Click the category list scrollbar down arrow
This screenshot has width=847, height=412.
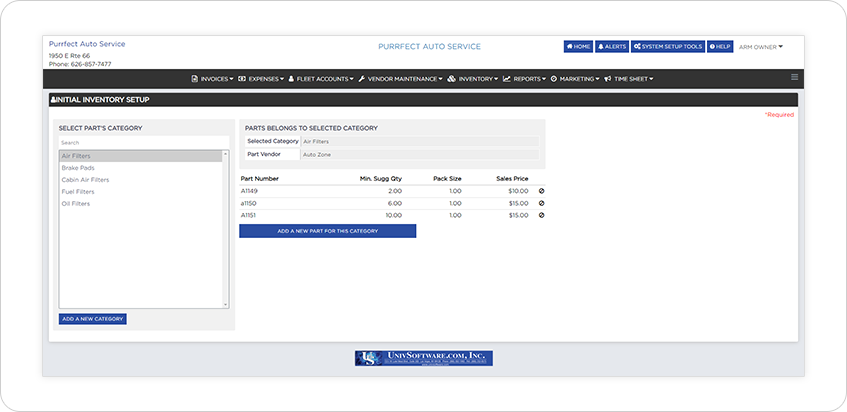pyautogui.click(x=225, y=305)
